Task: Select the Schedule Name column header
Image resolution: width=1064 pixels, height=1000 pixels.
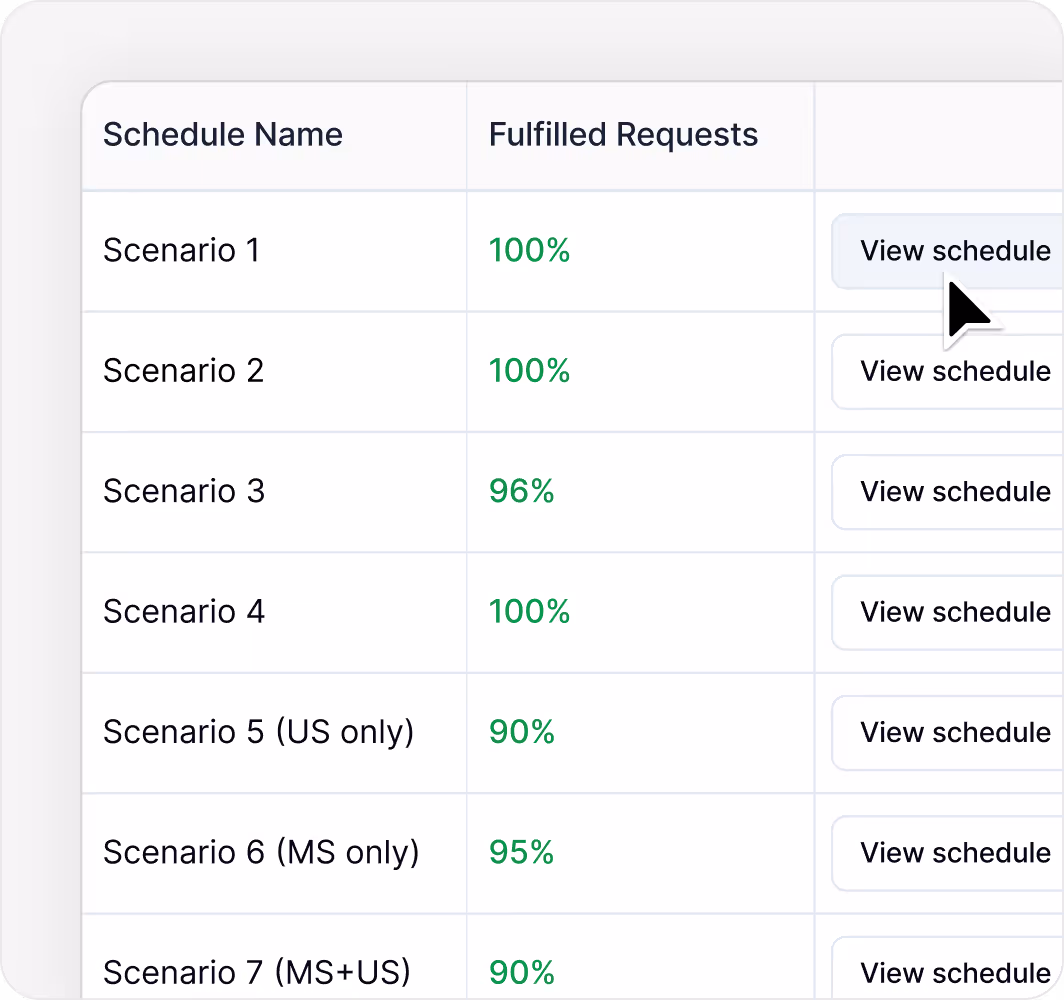Action: click(222, 134)
